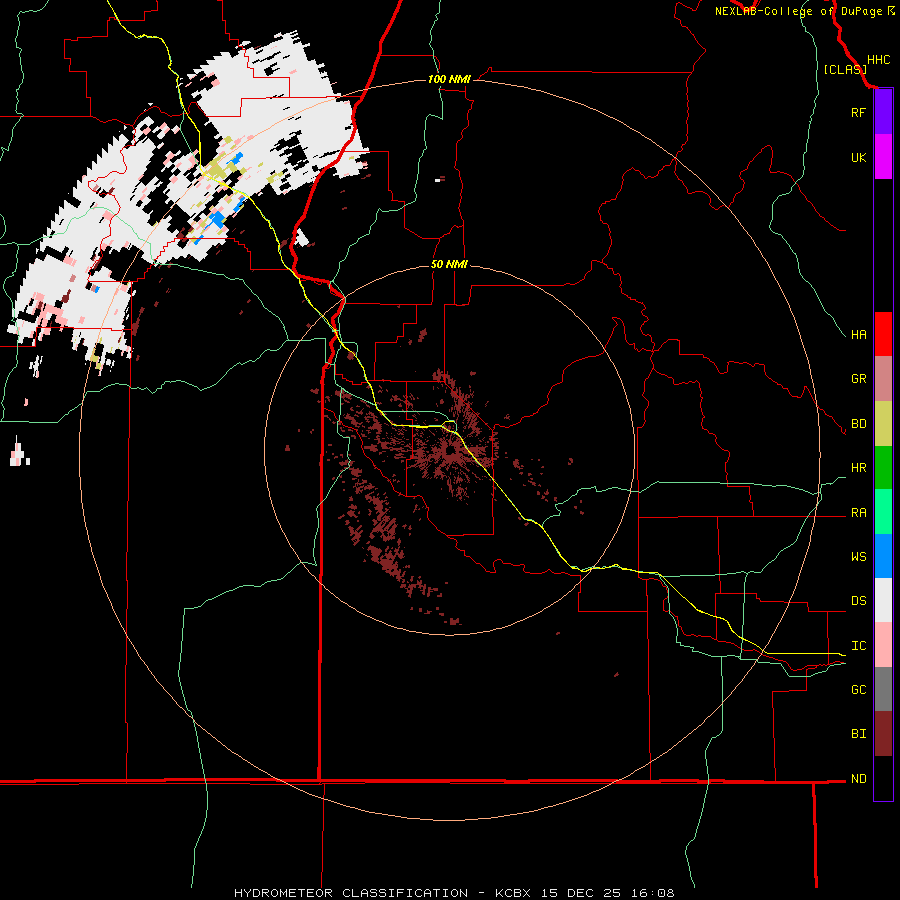The image size is (900, 900).
Task: Click the 100 NMI range ring label
Action: click(x=449, y=79)
